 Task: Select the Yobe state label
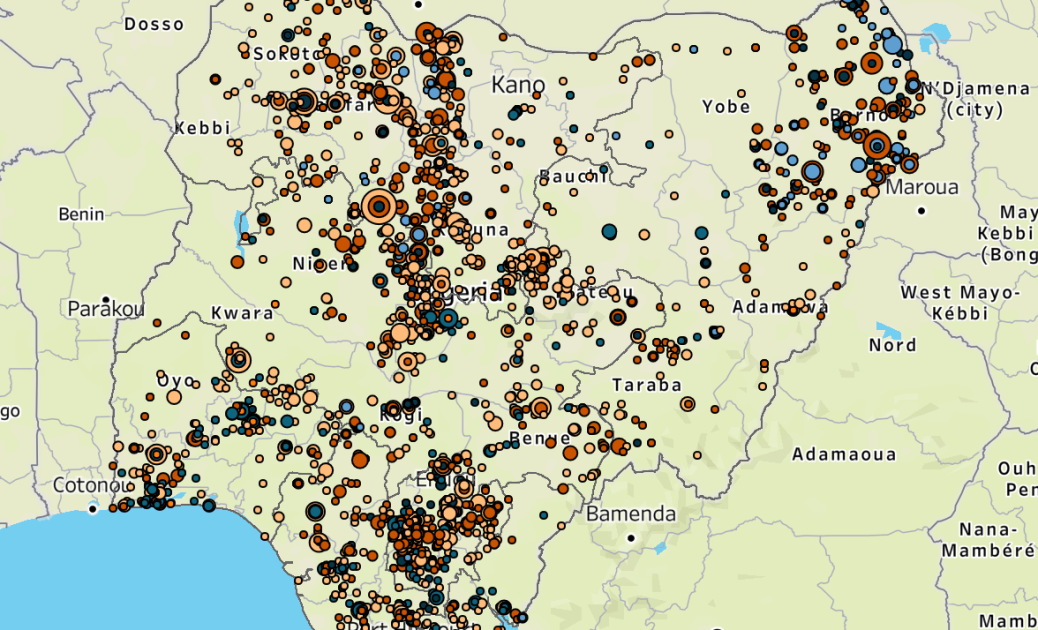pos(726,106)
